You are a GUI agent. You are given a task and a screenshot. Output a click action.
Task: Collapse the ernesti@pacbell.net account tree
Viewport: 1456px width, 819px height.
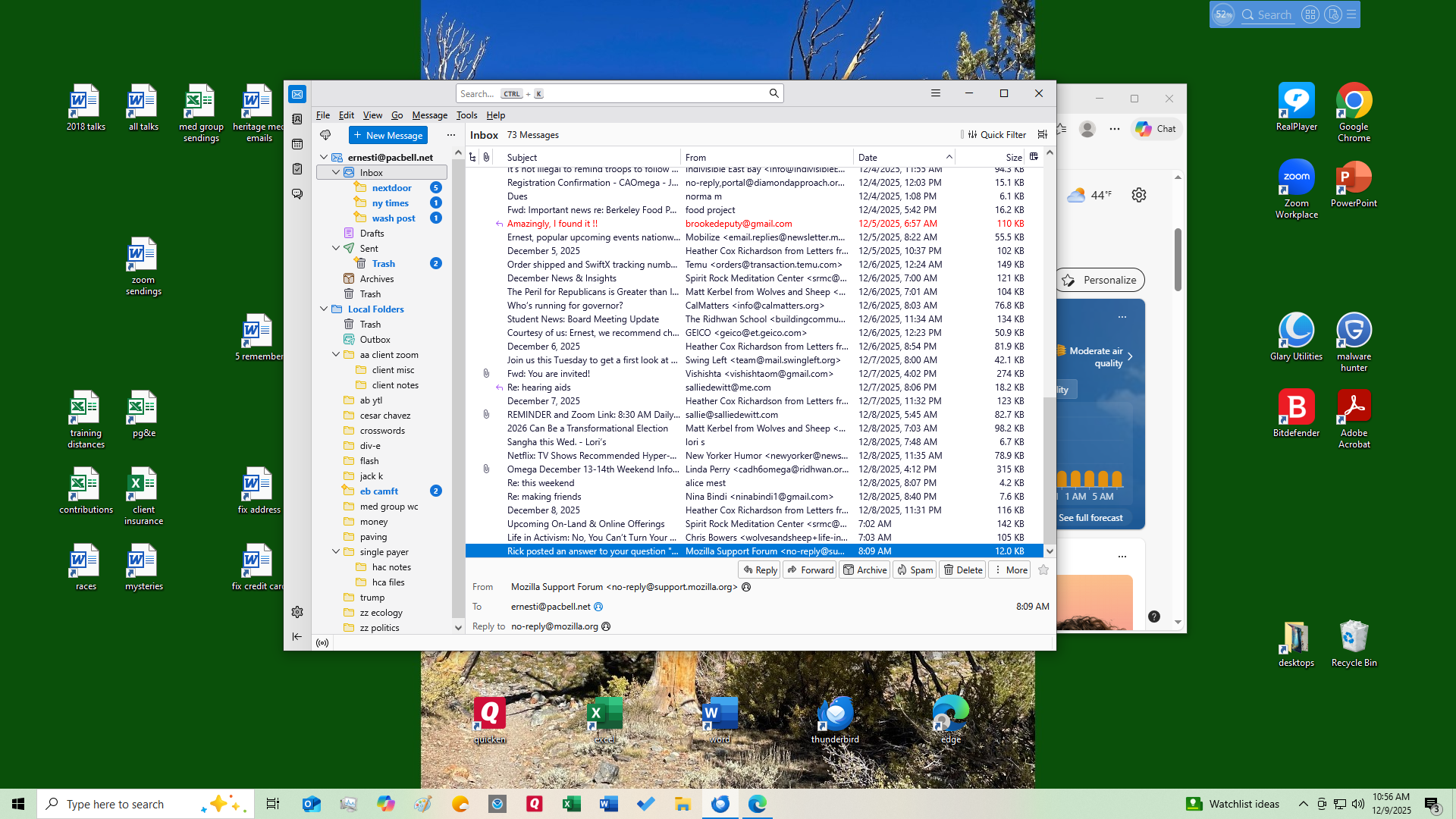pos(324,158)
